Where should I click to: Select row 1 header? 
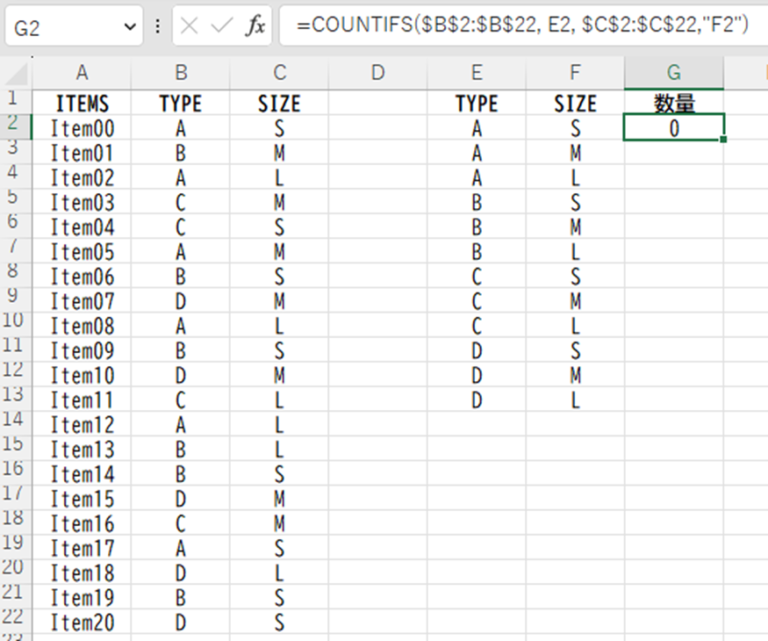(x=15, y=100)
